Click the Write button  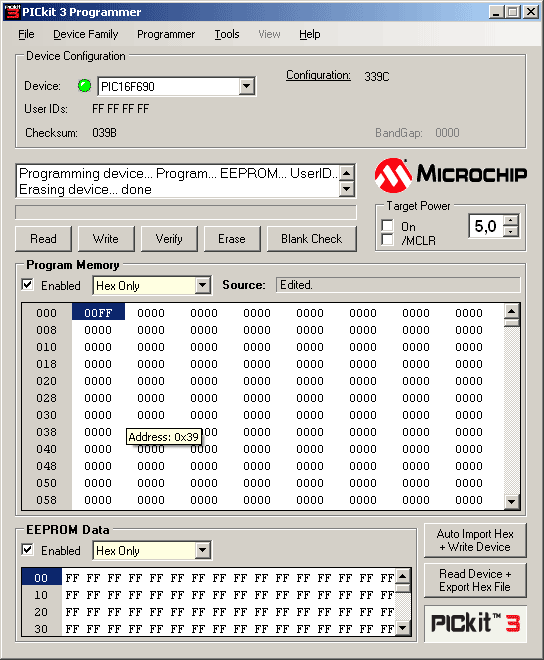pyautogui.click(x=106, y=239)
